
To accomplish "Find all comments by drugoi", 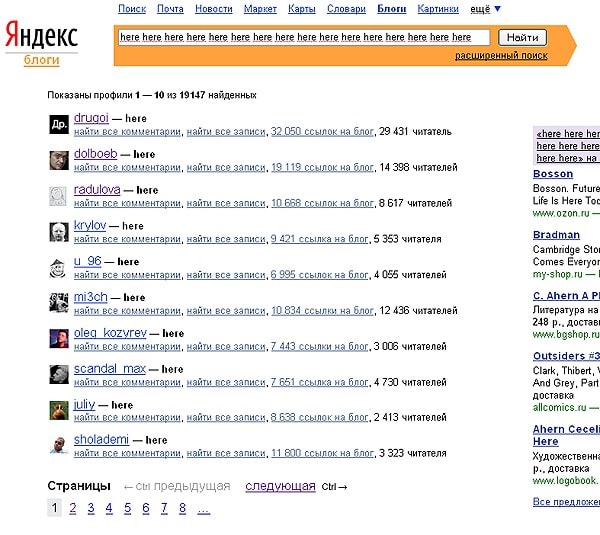I will coord(127,132).
